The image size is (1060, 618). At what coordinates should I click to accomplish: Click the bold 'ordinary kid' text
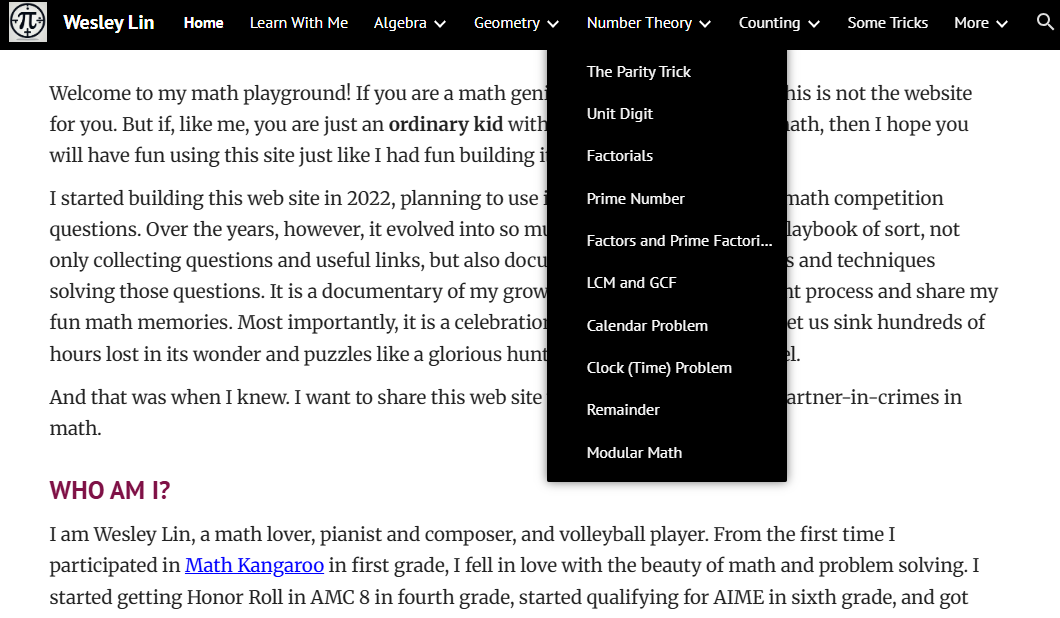445,124
